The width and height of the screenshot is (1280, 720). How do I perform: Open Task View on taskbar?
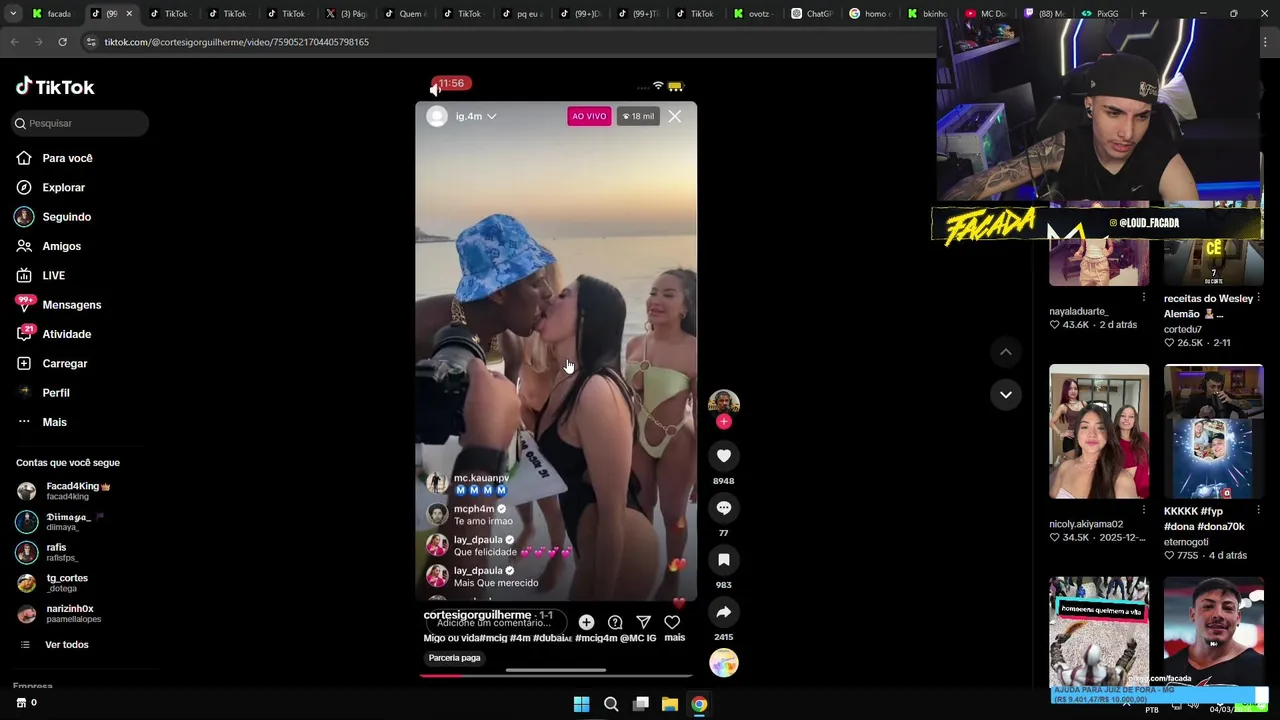pyautogui.click(x=641, y=704)
